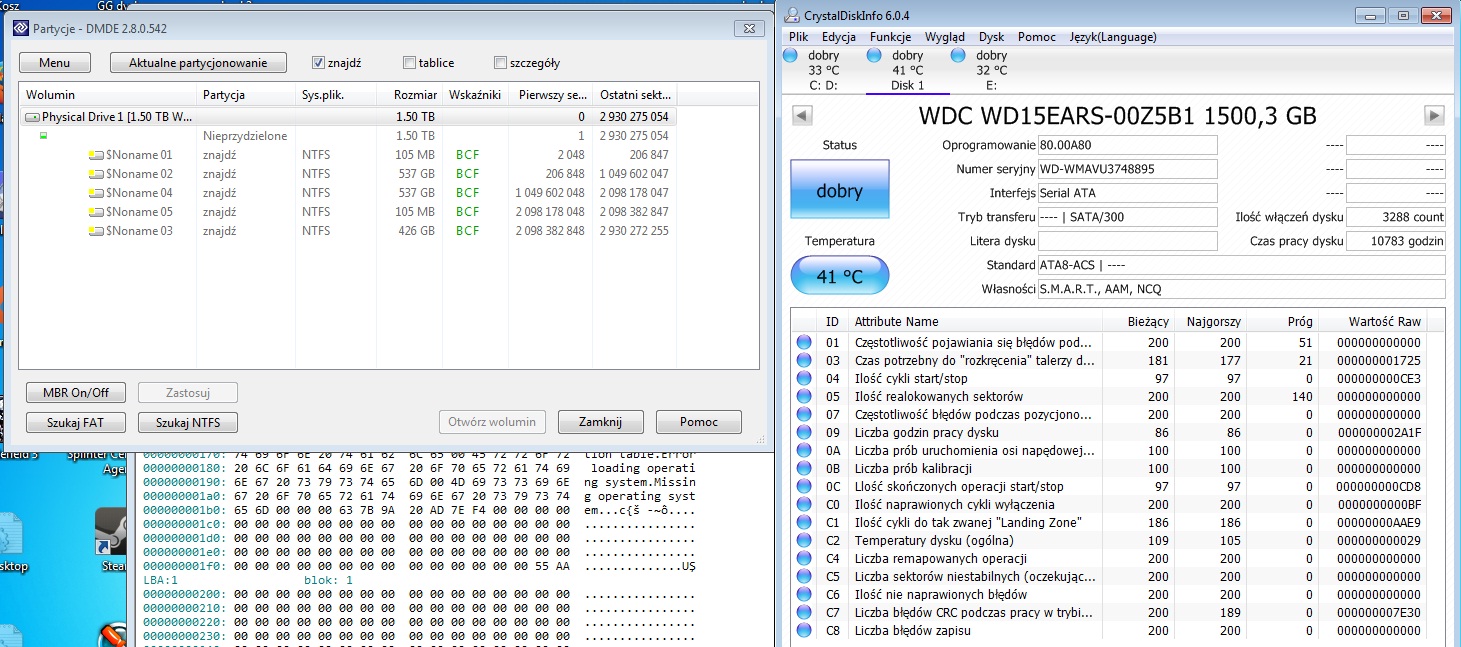
Task: Click the $Noname 01 volume icon
Action: (96, 155)
